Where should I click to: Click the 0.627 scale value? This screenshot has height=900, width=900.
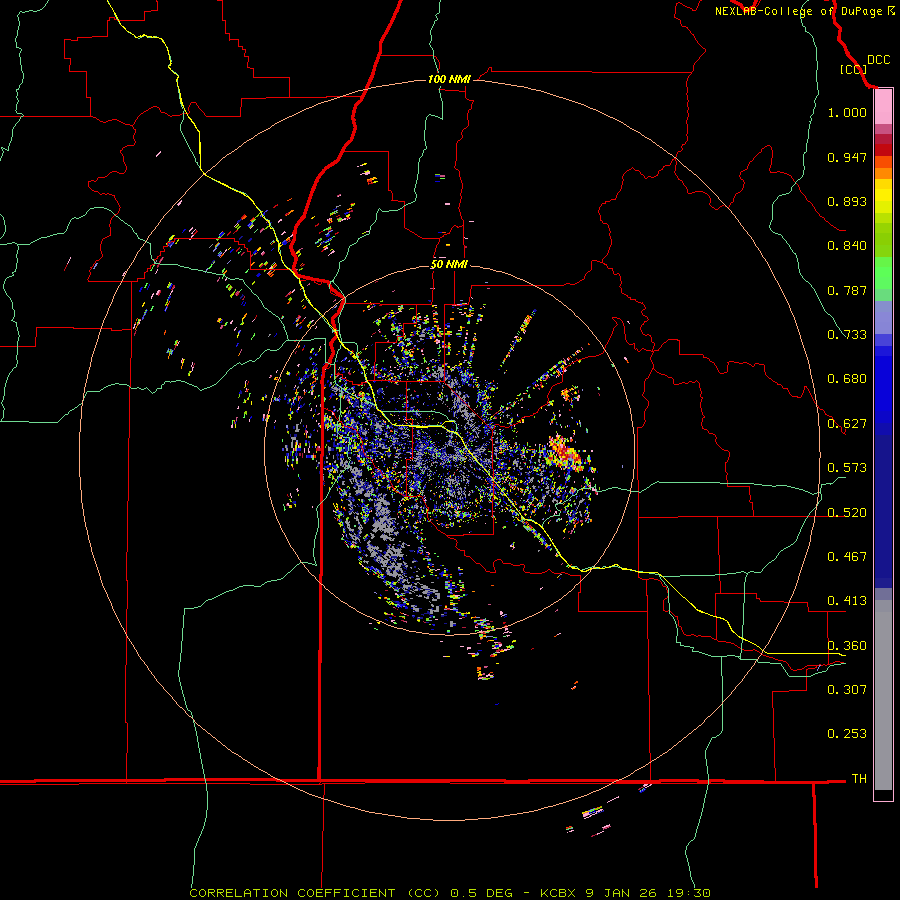[847, 424]
